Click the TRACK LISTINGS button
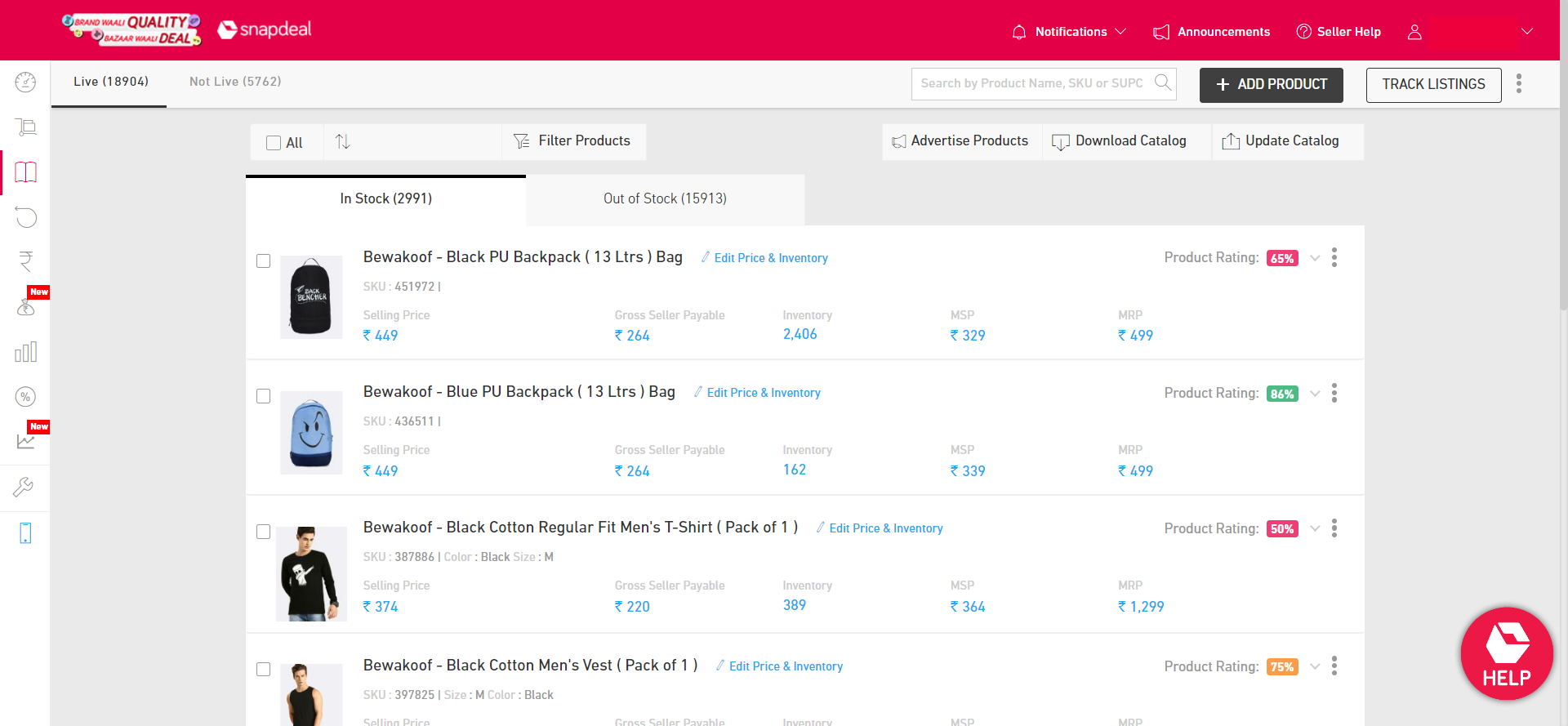Screen dimensions: 1568x726 point(1433,85)
